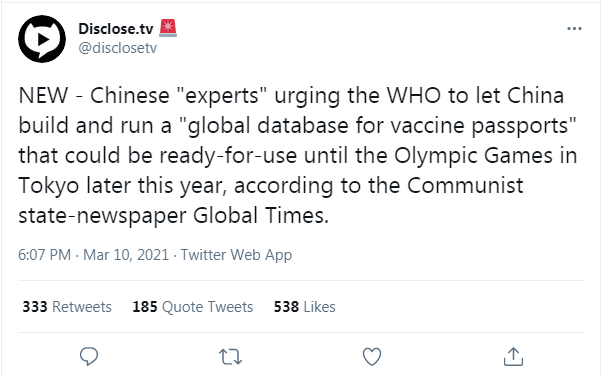Viewport: 610px width, 377px height.
Task: Click the word 'NEW' starting the tweet
Action: point(43,95)
